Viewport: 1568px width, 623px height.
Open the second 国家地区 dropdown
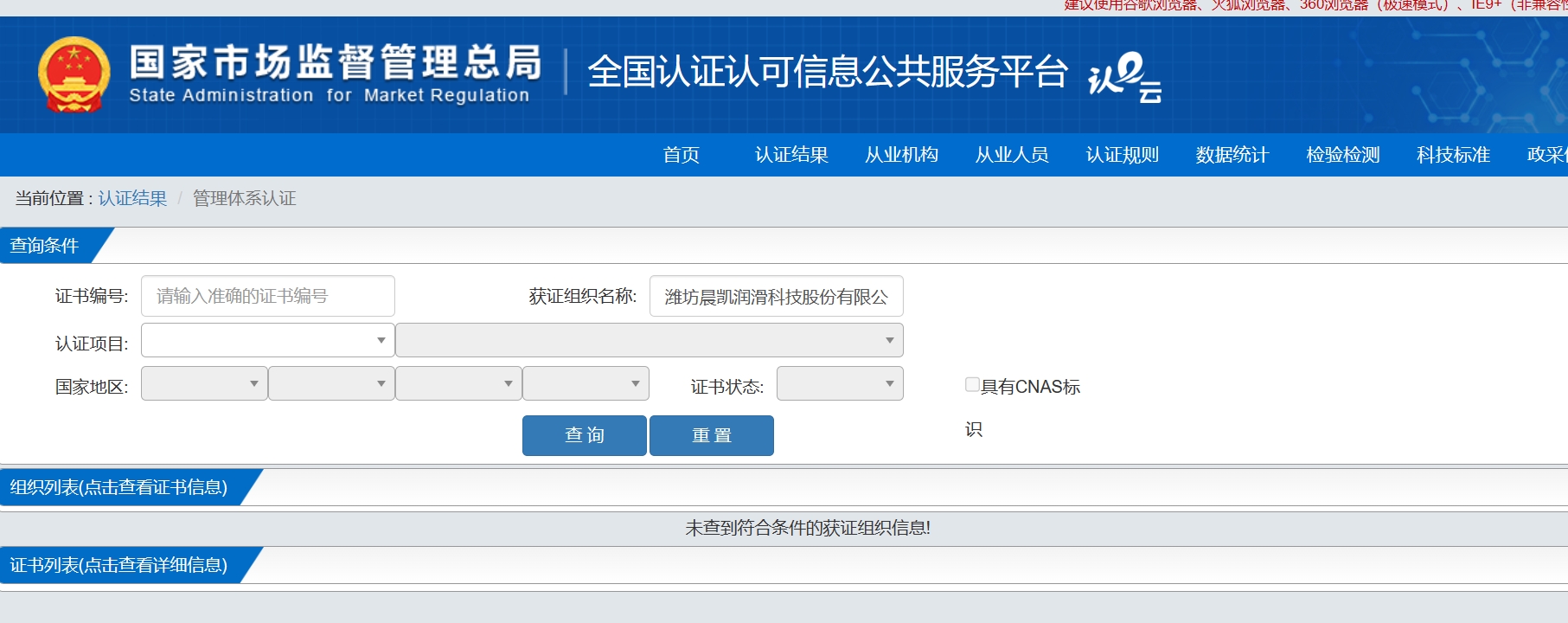click(x=331, y=383)
